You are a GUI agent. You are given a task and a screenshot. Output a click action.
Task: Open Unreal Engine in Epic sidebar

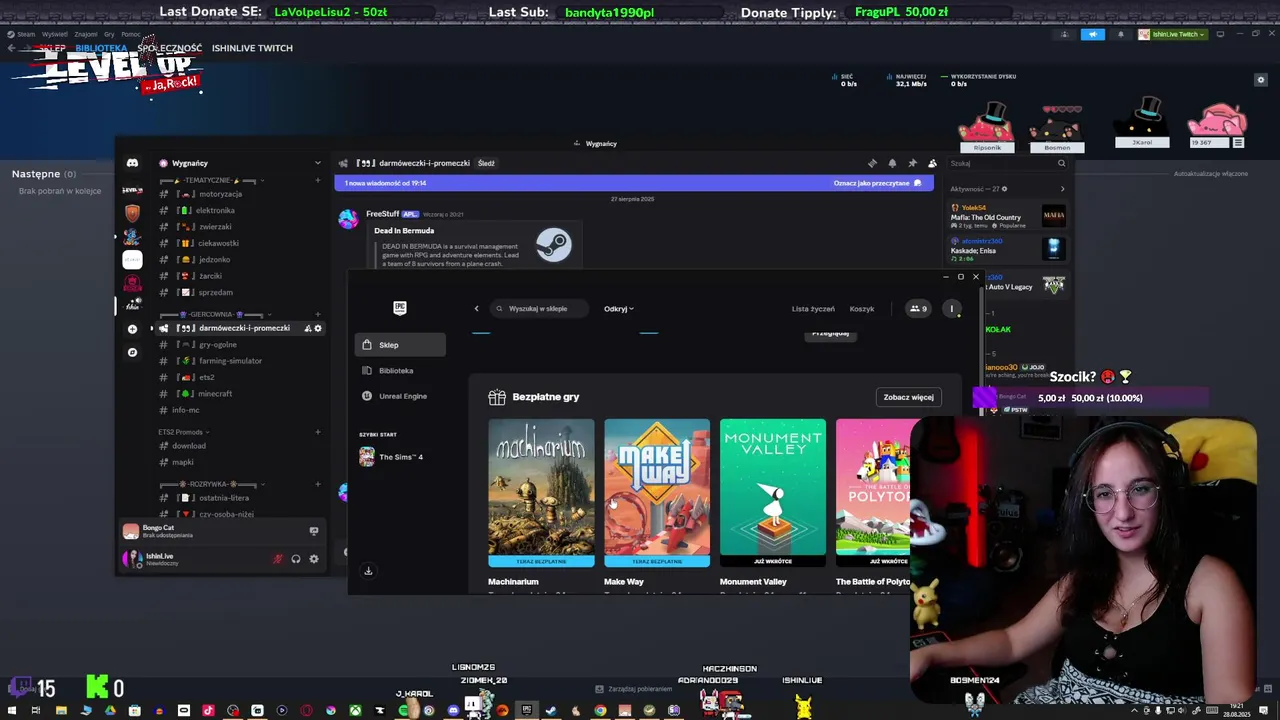pos(400,396)
